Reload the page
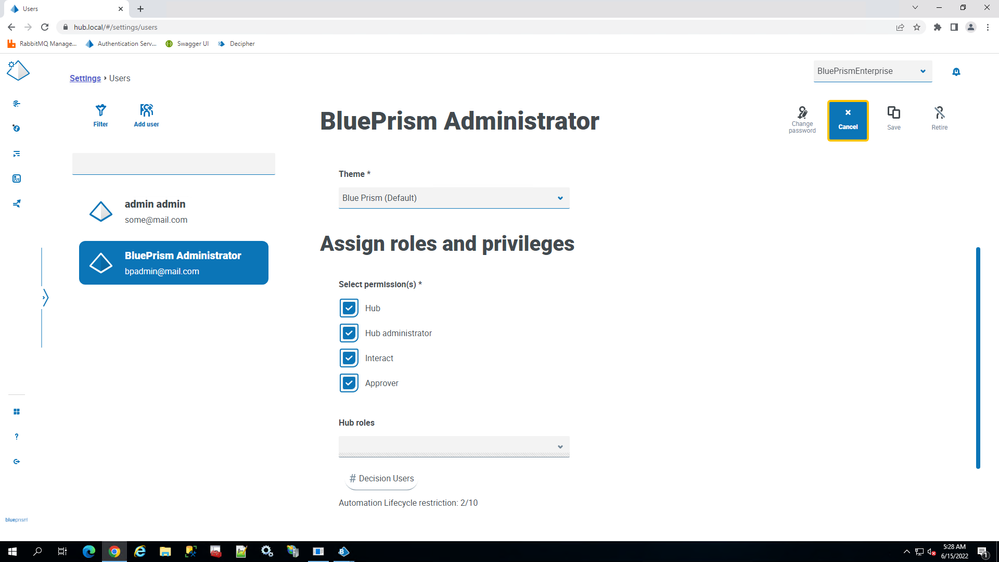Viewport: 999px width, 562px height. 45,27
